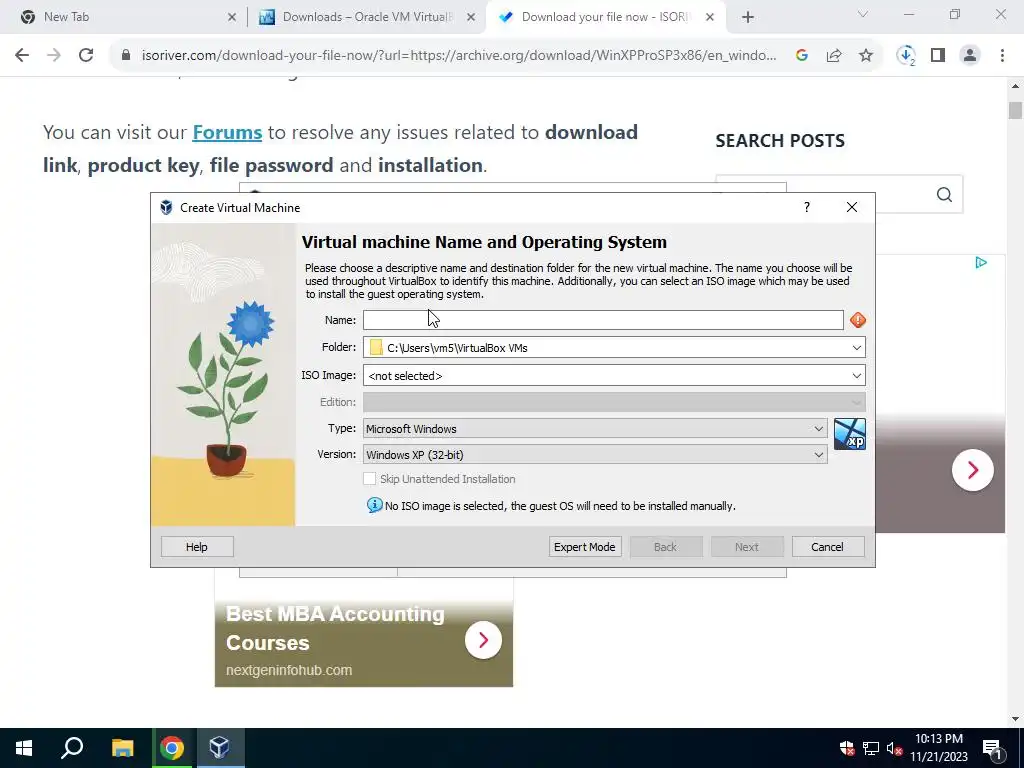Viewport: 1024px width, 768px height.
Task: Click the name error warning icon
Action: point(857,320)
